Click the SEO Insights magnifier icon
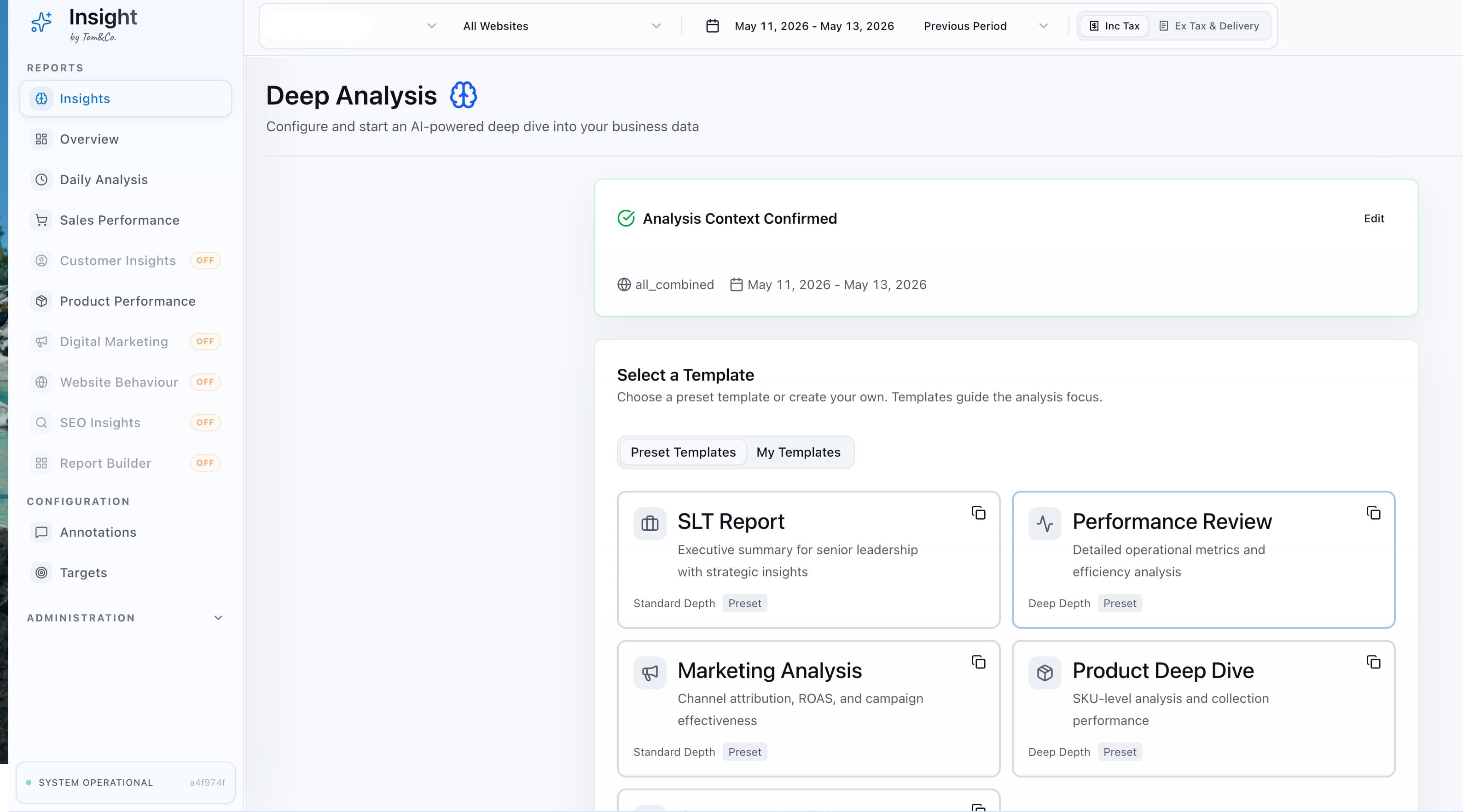This screenshot has height=812, width=1463. (41, 423)
